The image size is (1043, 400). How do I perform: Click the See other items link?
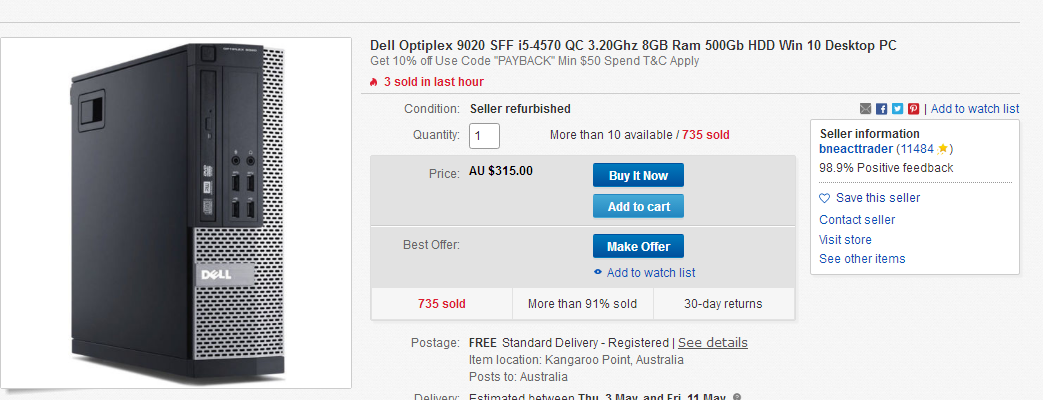[862, 259]
